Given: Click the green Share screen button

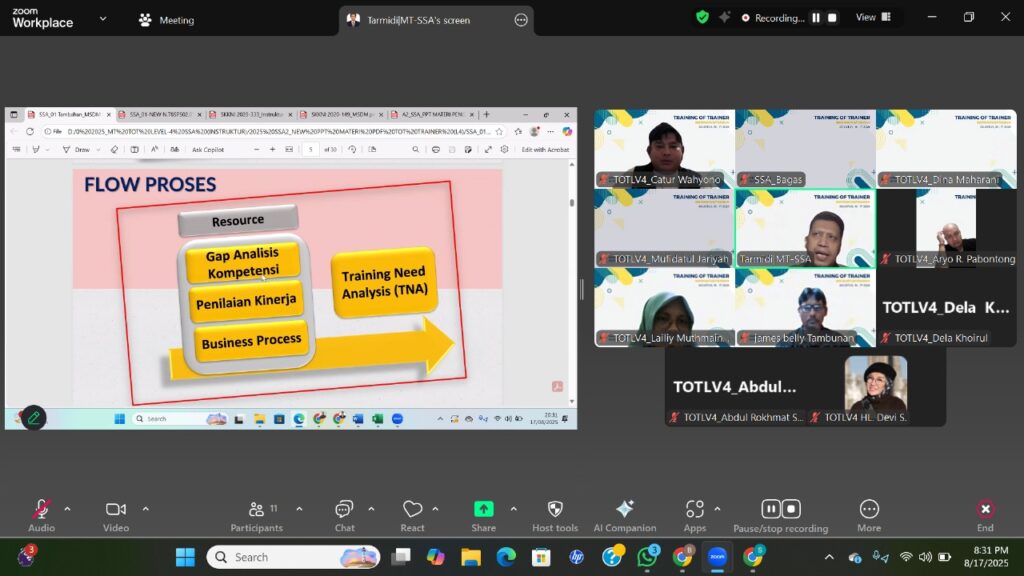Looking at the screenshot, I should pos(483,510).
